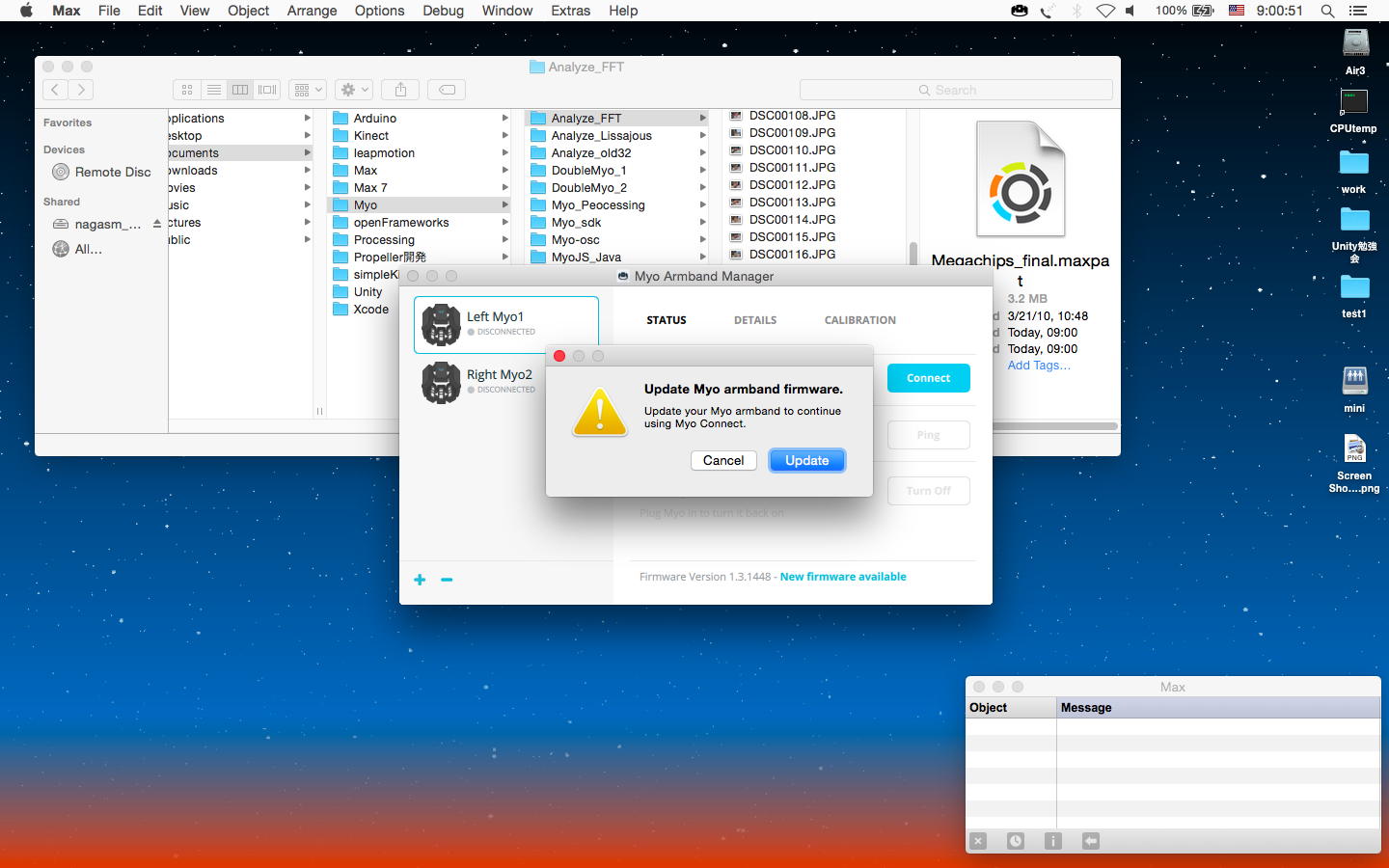Open Spotlight search in the menu bar
The image size is (1389, 868).
pyautogui.click(x=1327, y=11)
